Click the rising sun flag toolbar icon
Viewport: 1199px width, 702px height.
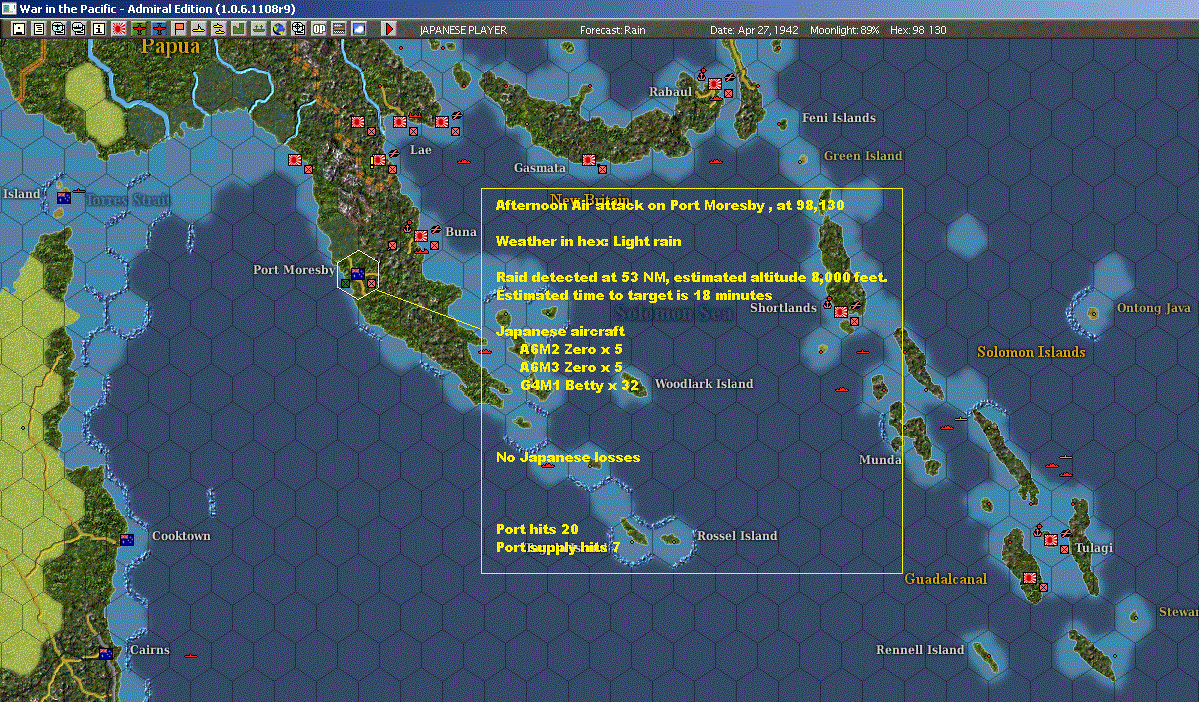click(119, 29)
